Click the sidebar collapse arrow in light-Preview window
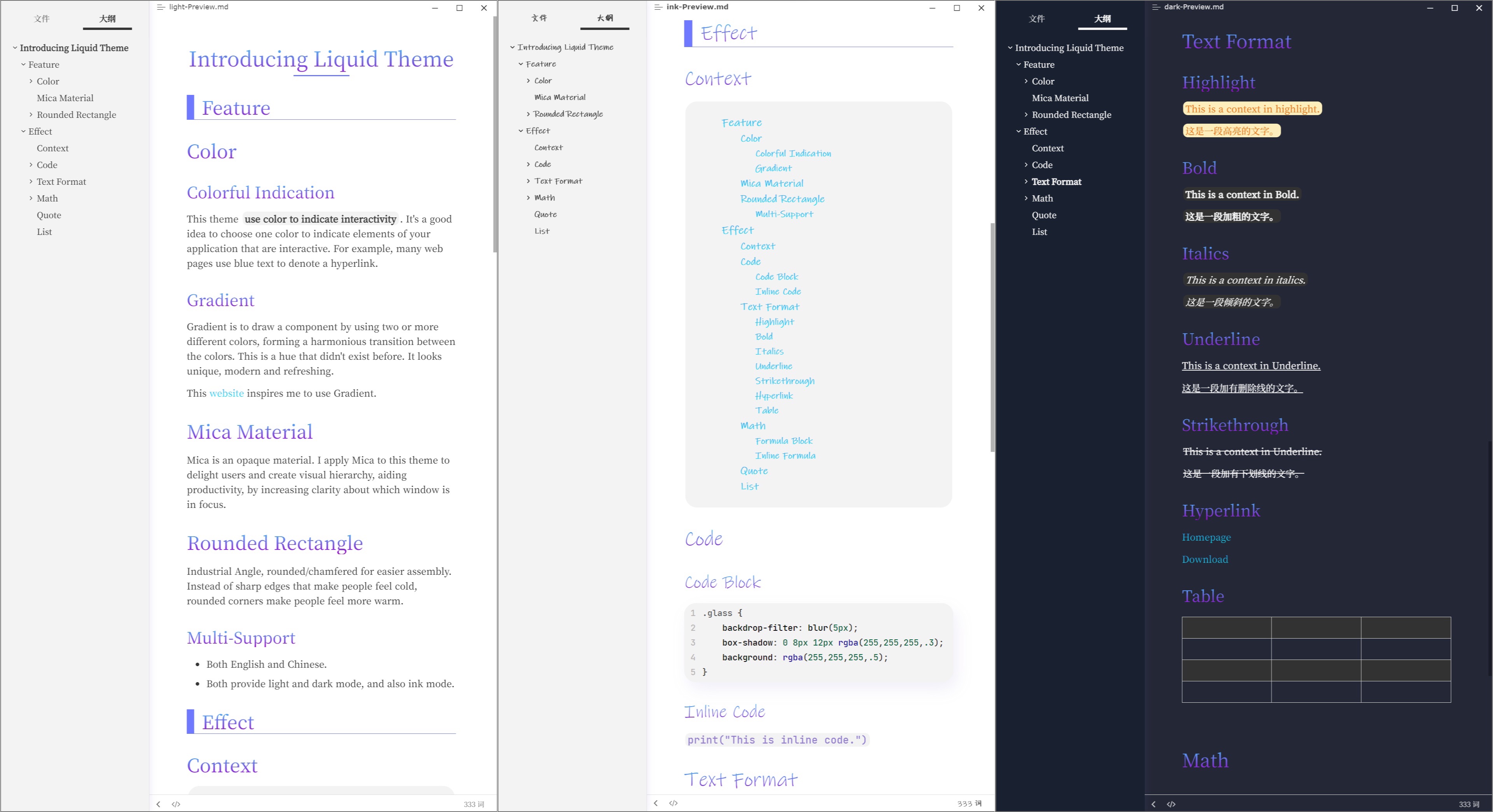The height and width of the screenshot is (812, 1493). tap(158, 804)
